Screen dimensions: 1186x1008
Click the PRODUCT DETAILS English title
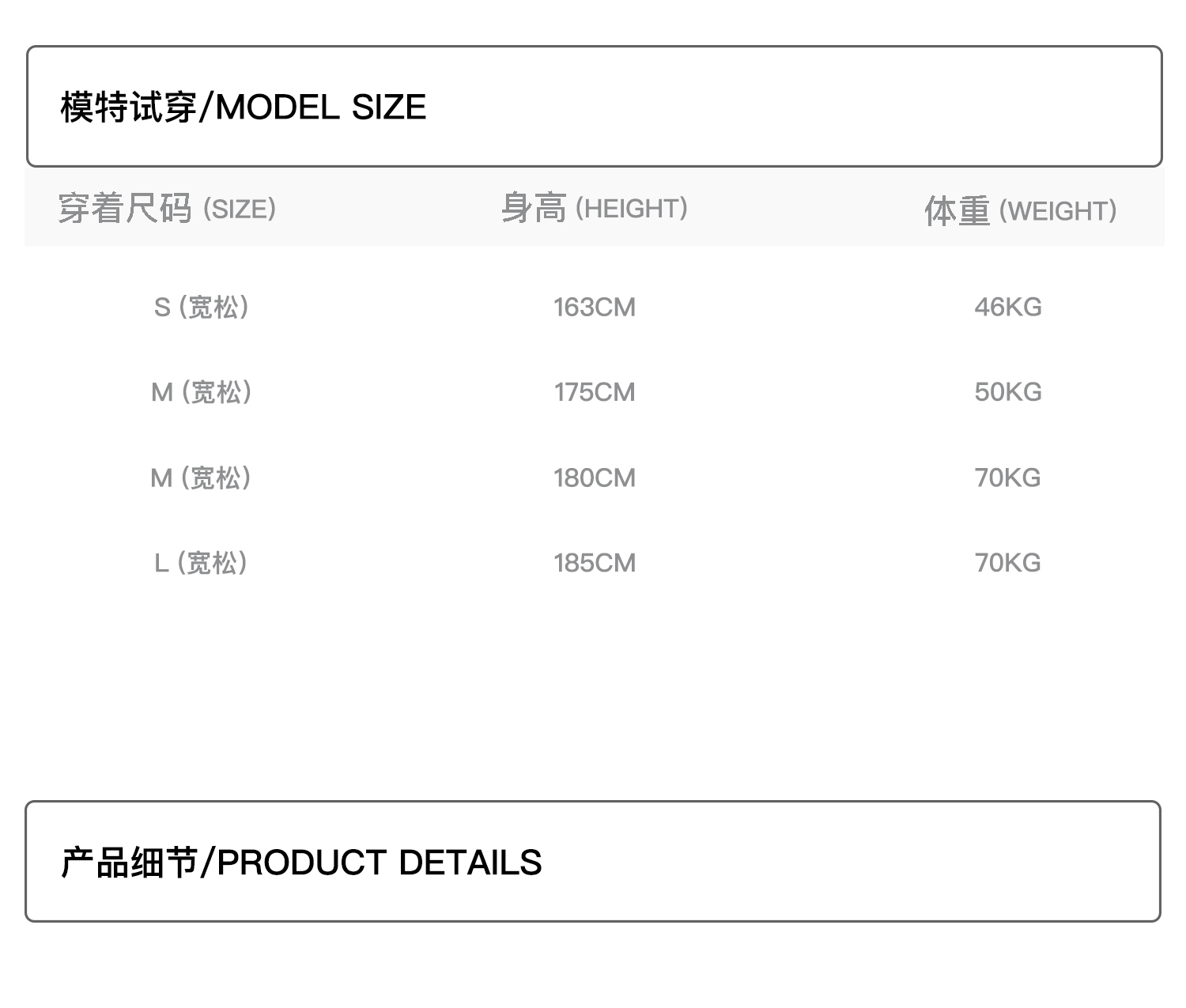tap(380, 863)
